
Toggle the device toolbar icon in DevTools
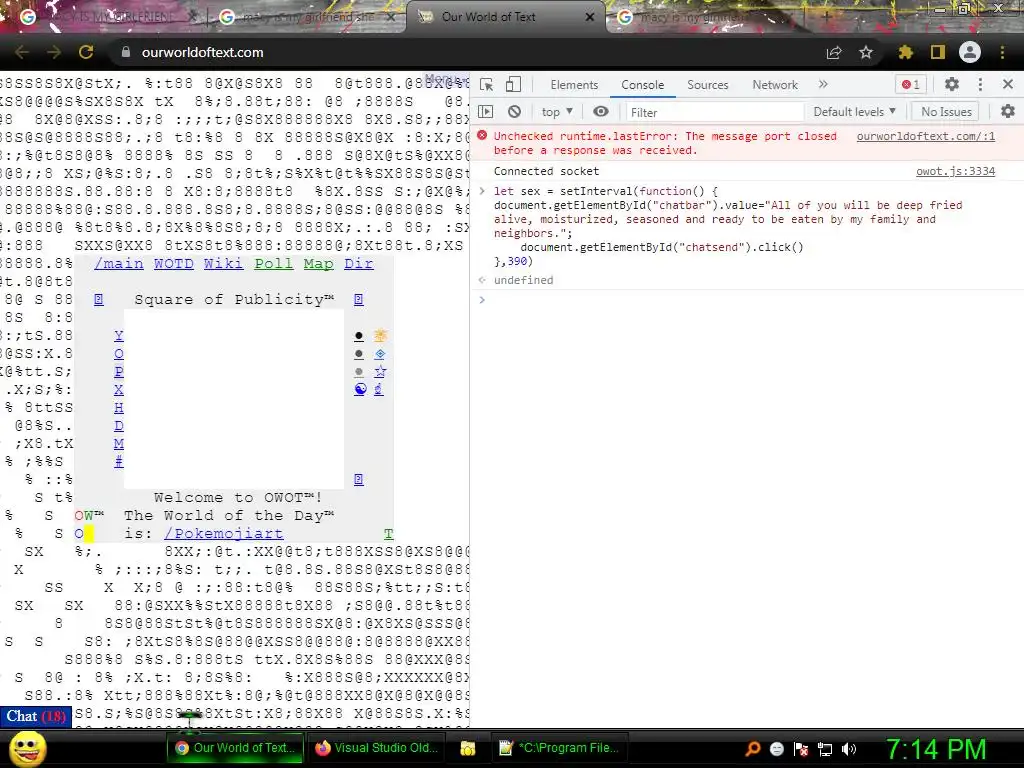(x=513, y=84)
